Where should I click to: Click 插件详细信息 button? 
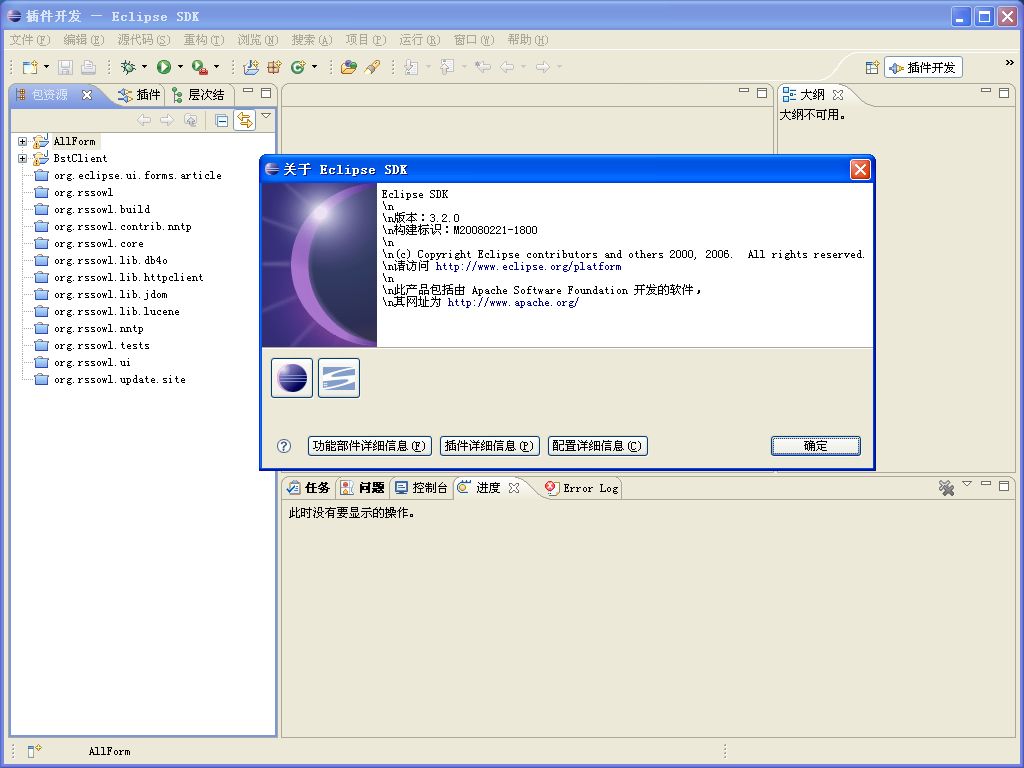[490, 445]
